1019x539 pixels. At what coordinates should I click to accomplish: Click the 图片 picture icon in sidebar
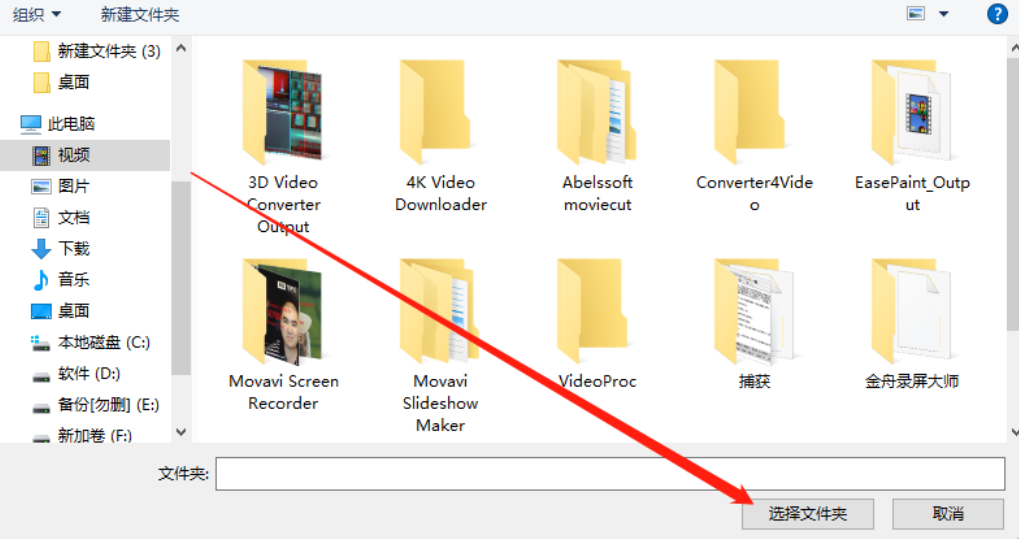point(41,186)
